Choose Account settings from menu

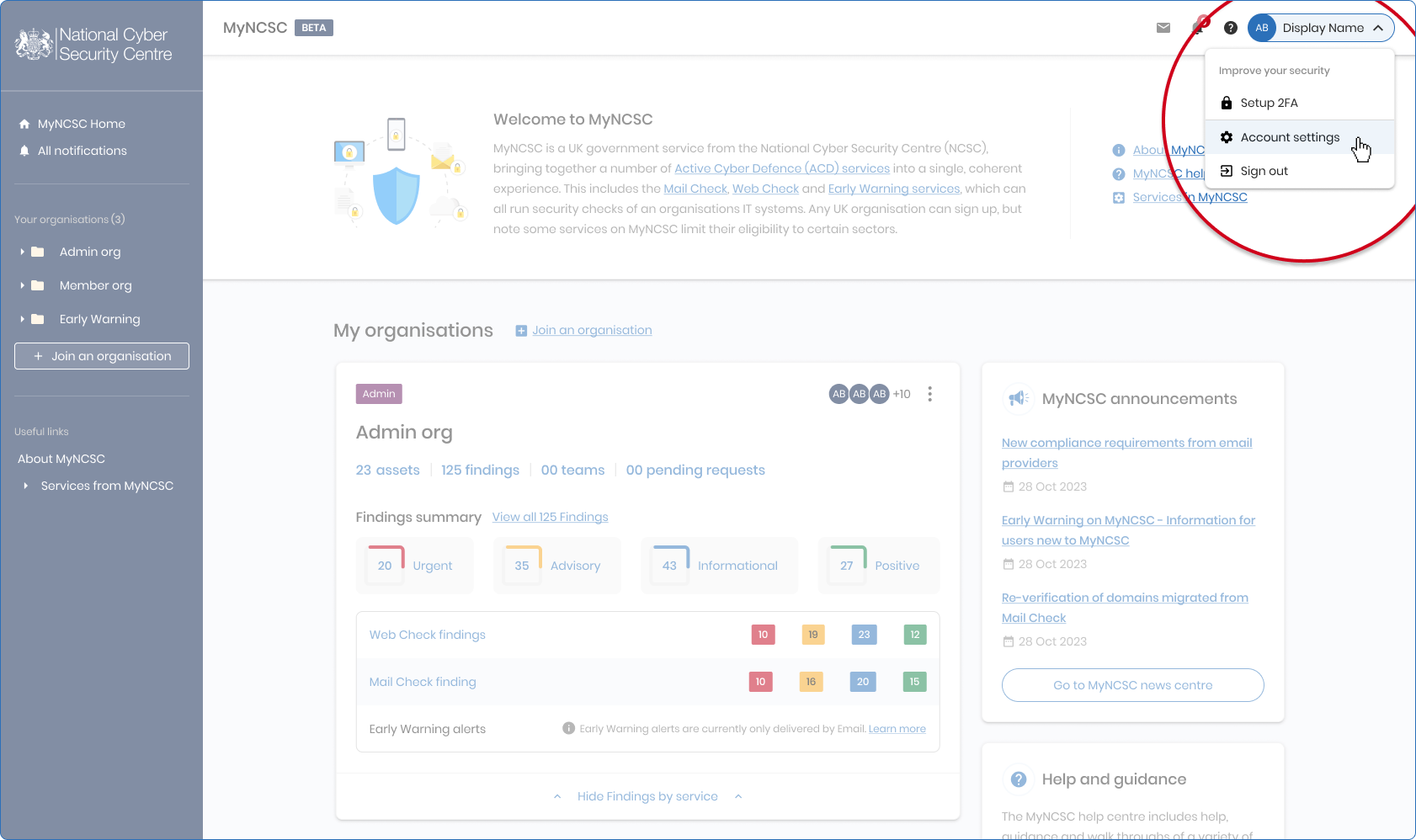[x=1300, y=137]
